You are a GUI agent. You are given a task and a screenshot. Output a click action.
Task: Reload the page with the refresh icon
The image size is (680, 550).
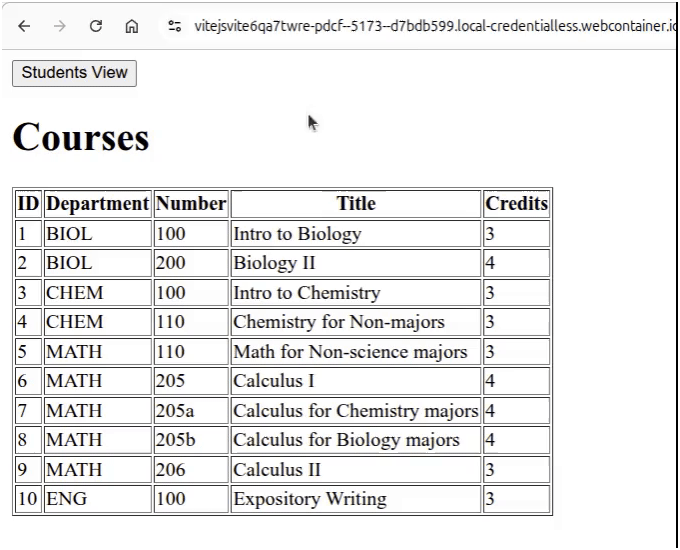coord(96,26)
